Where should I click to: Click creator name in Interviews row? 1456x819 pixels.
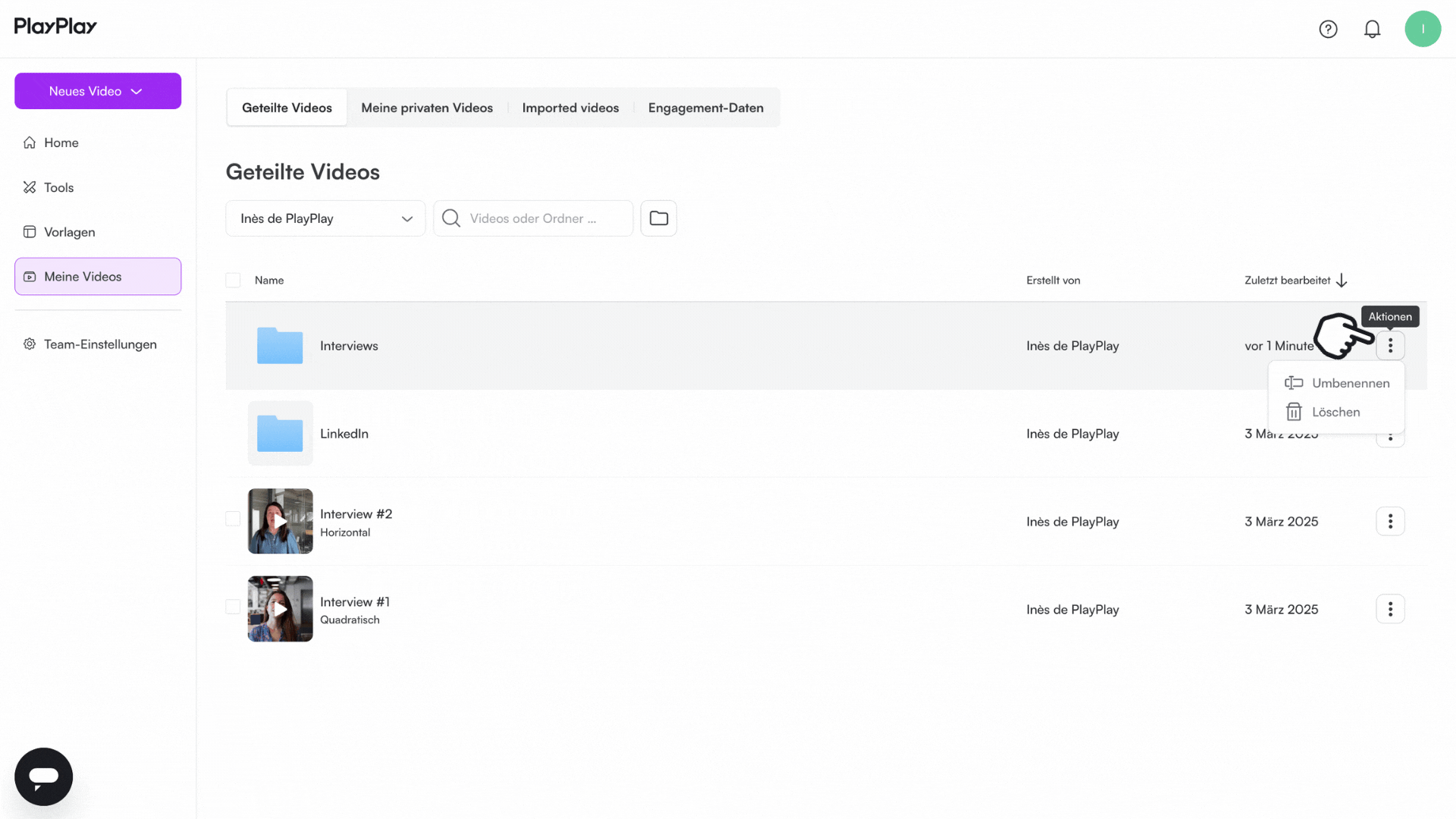1073,346
